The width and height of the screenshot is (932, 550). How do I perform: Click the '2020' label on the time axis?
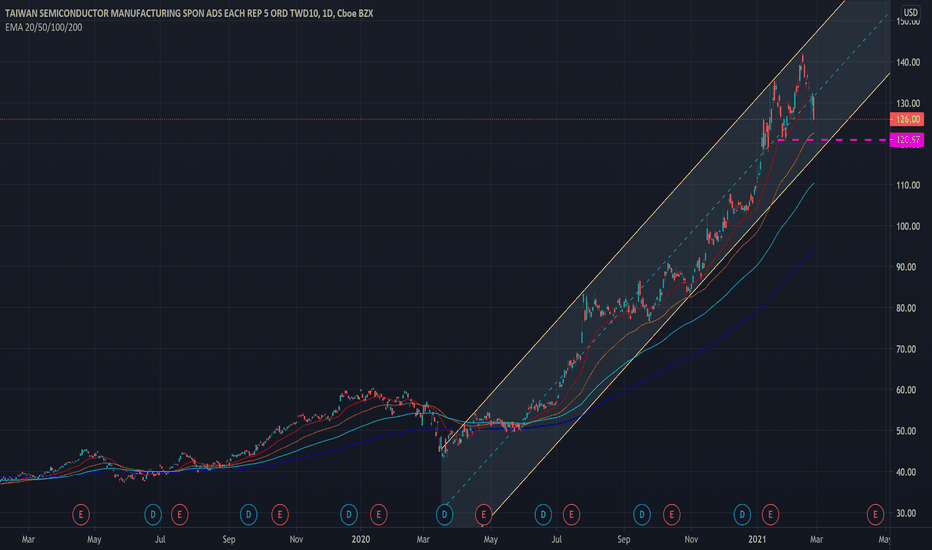point(361,539)
